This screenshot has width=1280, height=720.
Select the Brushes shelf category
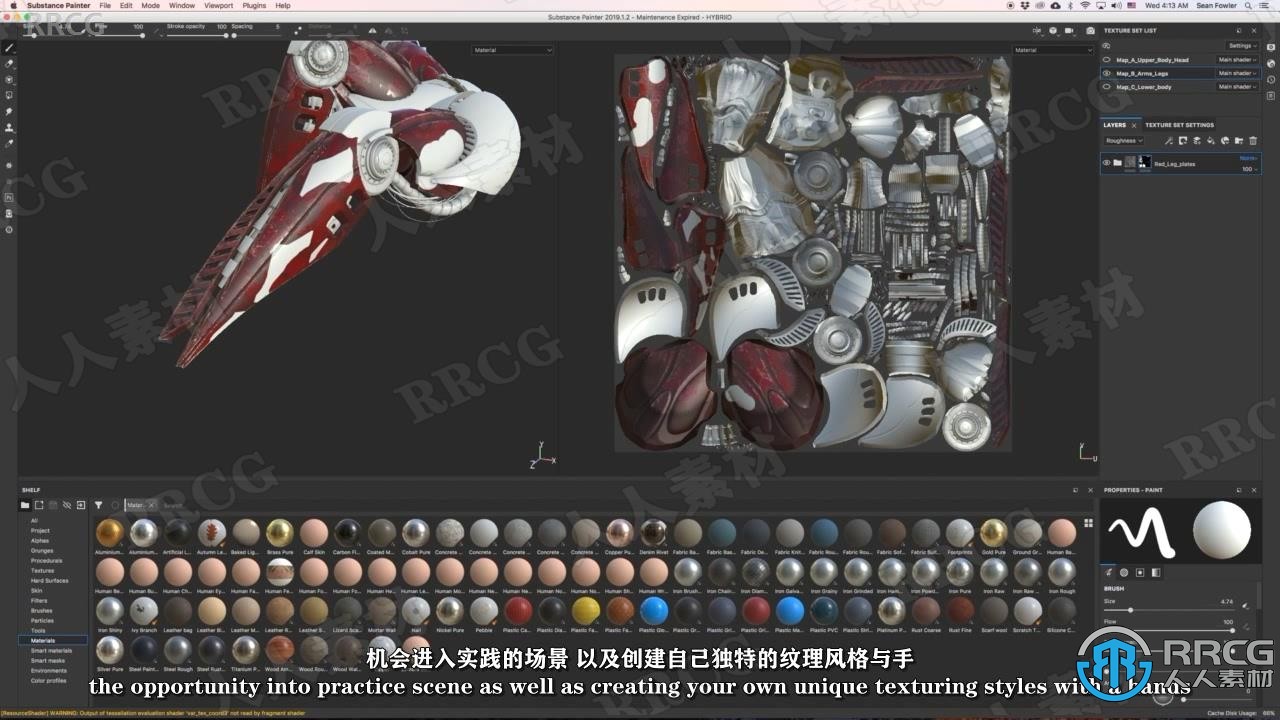tap(41, 611)
